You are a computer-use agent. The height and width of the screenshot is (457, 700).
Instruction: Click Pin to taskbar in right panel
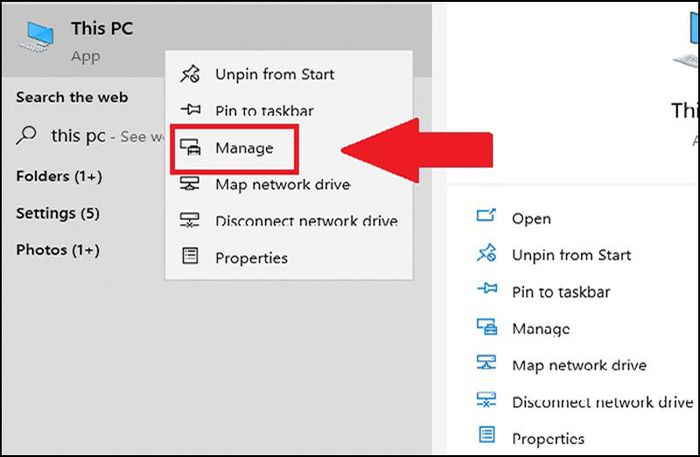561,292
